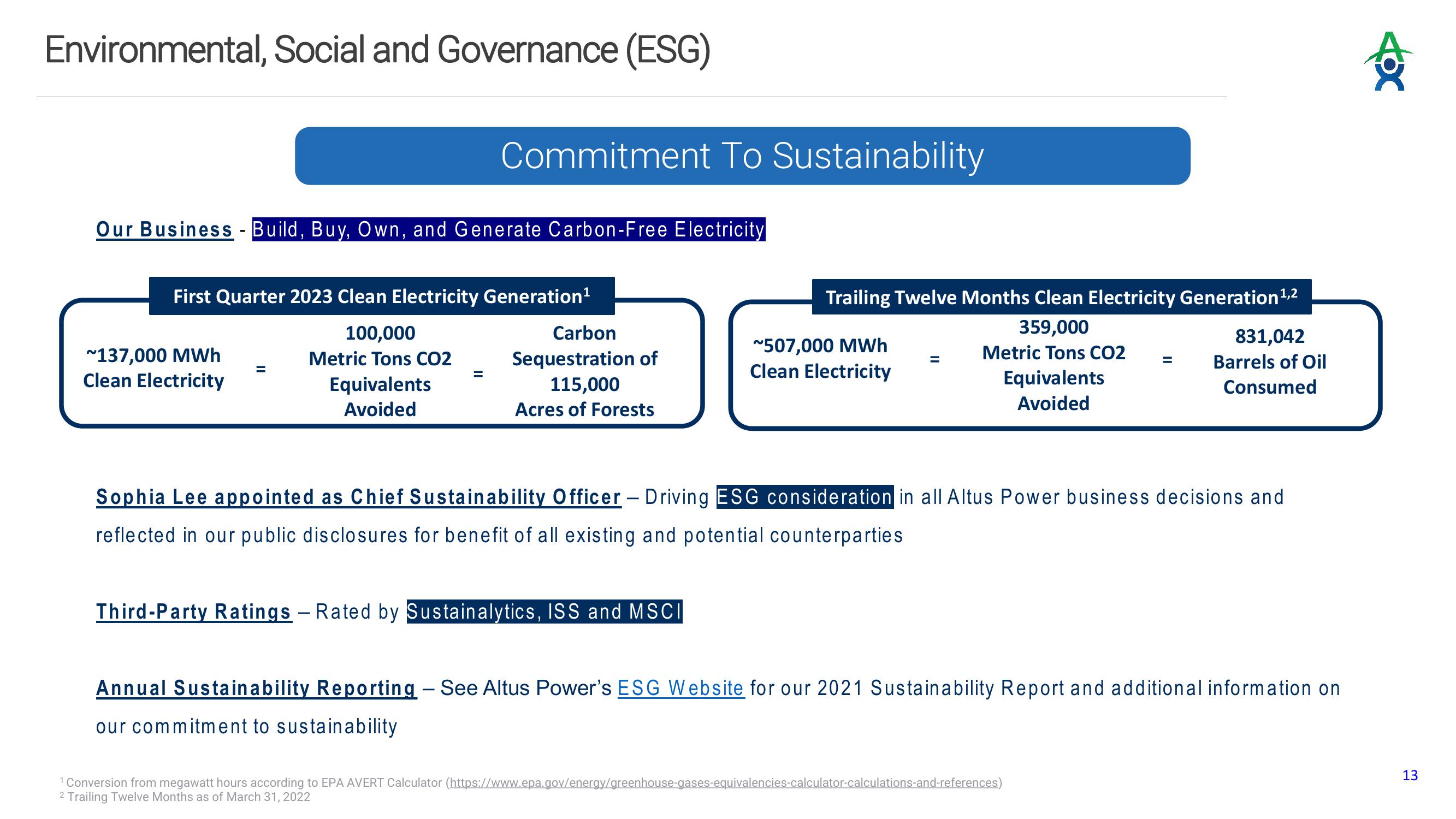
Task: Click the Commitment To Sustainability banner
Action: coord(742,156)
